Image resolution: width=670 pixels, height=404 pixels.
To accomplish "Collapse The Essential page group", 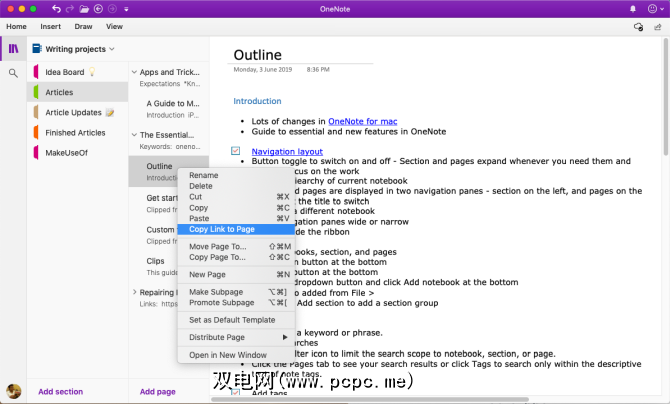I will point(134,134).
